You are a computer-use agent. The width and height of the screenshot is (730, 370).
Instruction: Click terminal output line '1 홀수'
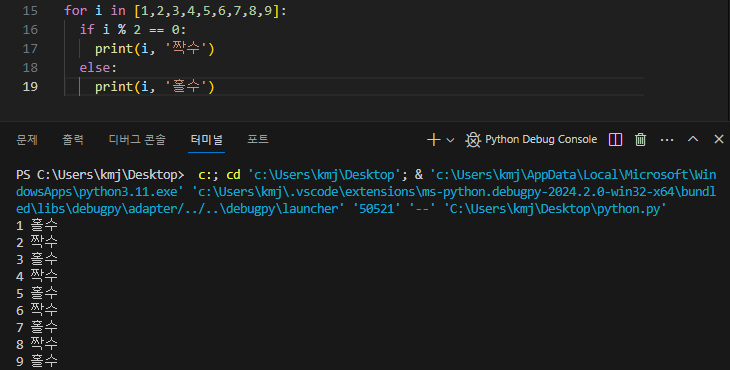(x=37, y=225)
